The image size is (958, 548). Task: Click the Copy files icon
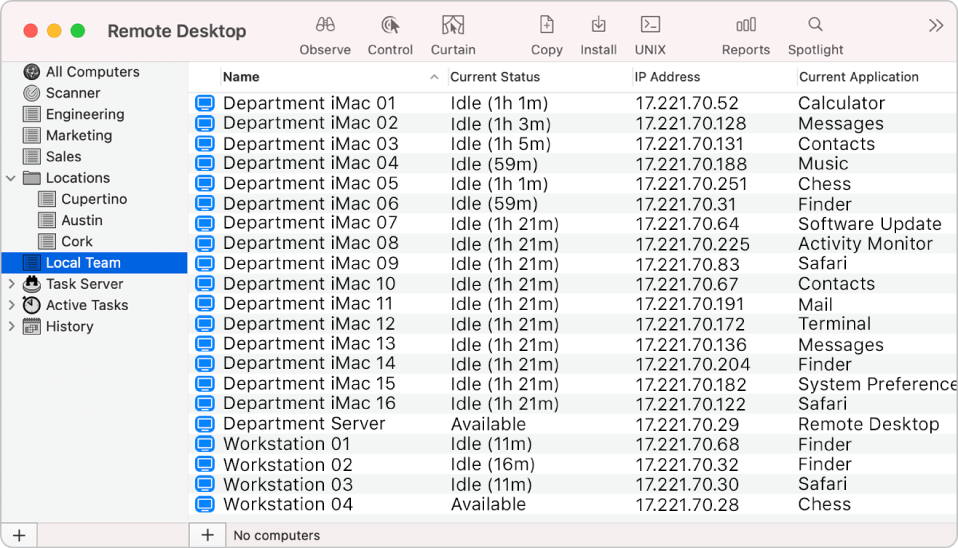coord(546,25)
